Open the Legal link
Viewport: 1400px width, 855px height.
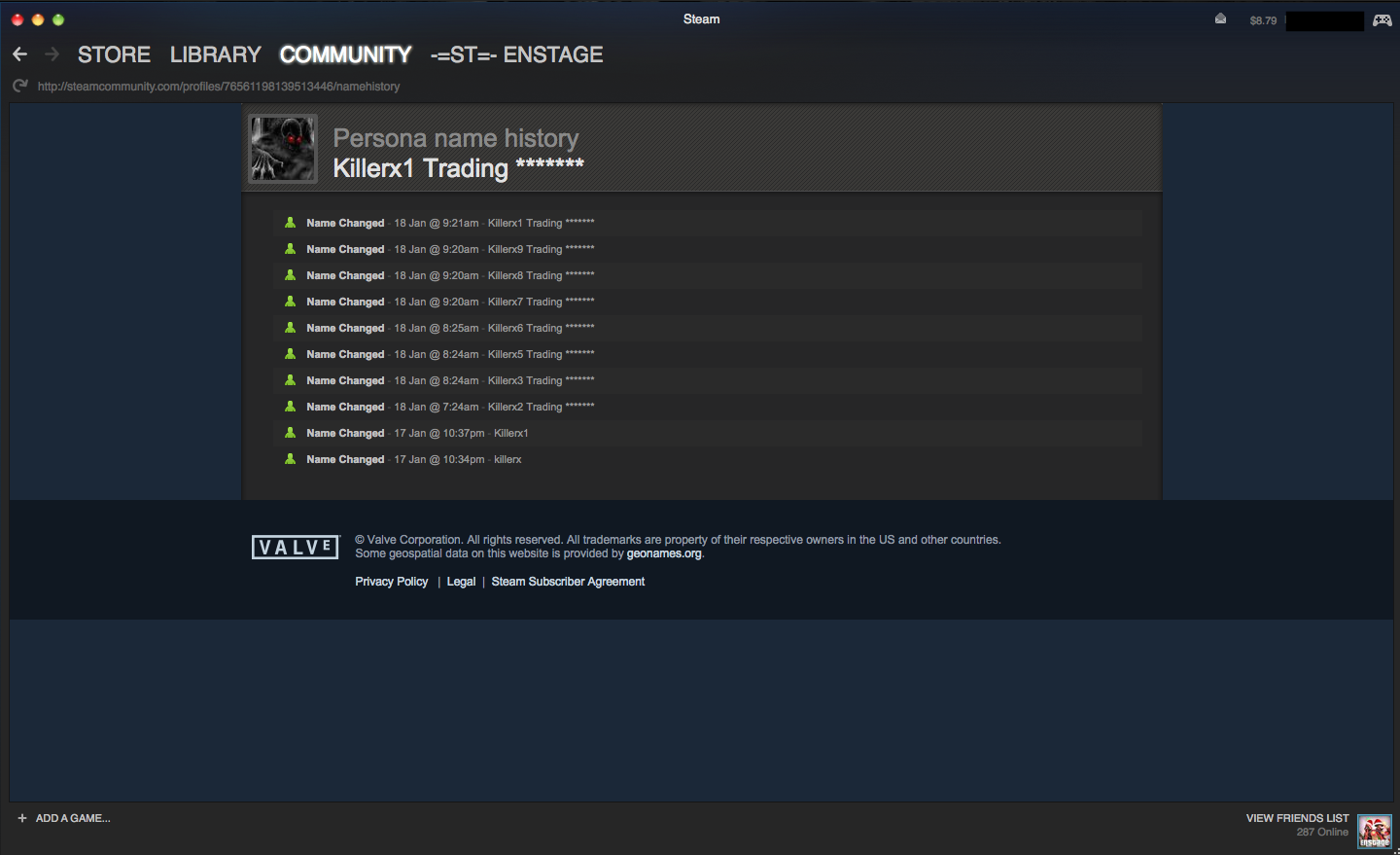(461, 582)
